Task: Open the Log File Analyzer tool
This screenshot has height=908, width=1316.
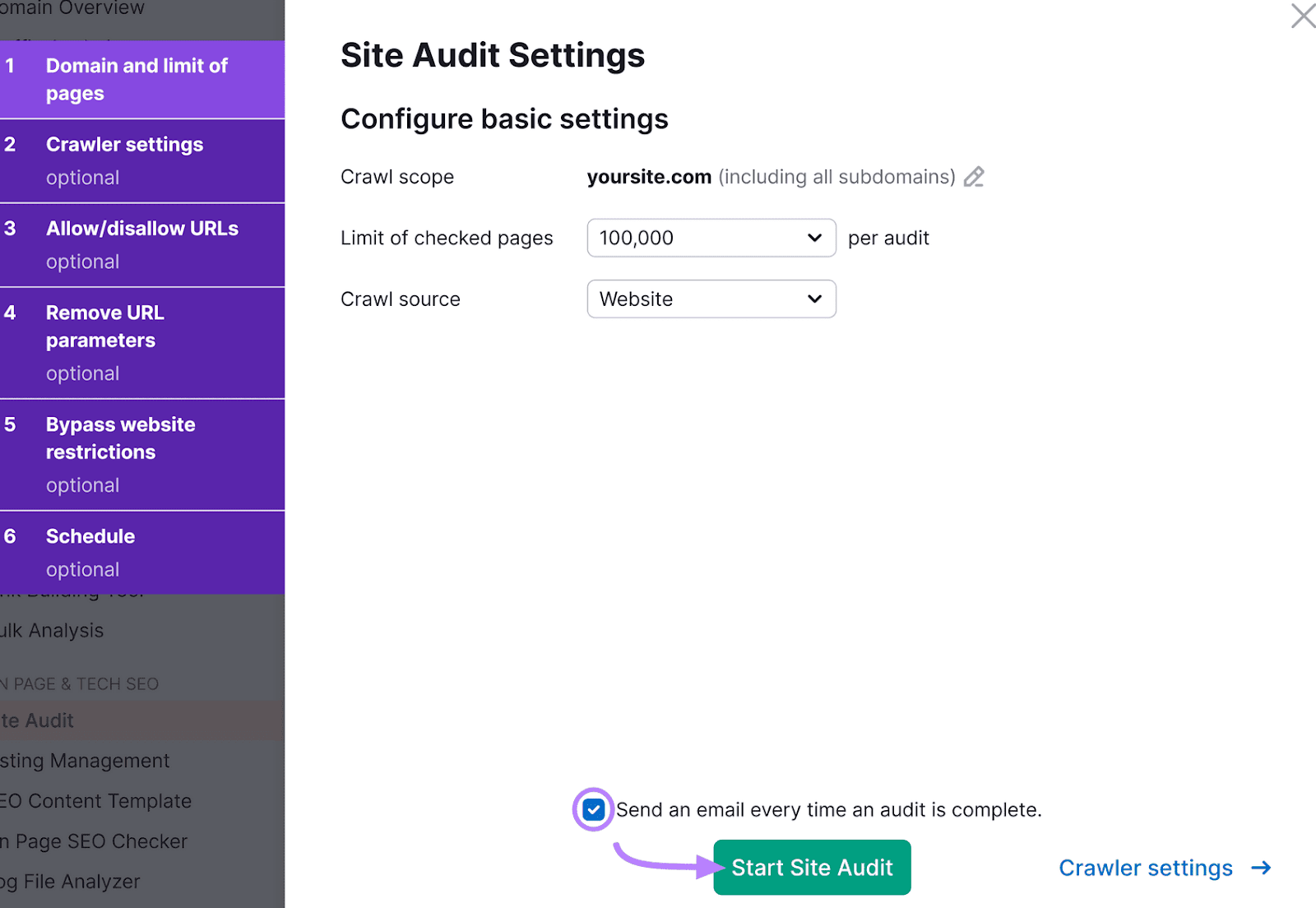Action: 70,881
